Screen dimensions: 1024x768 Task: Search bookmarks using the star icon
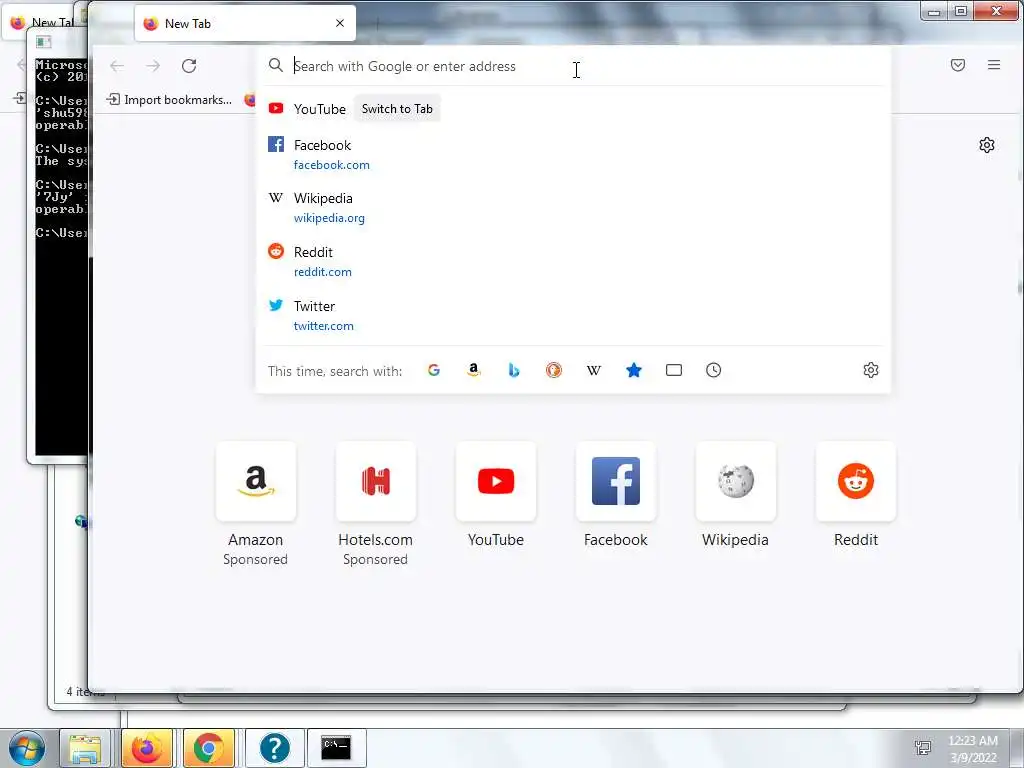click(x=633, y=370)
